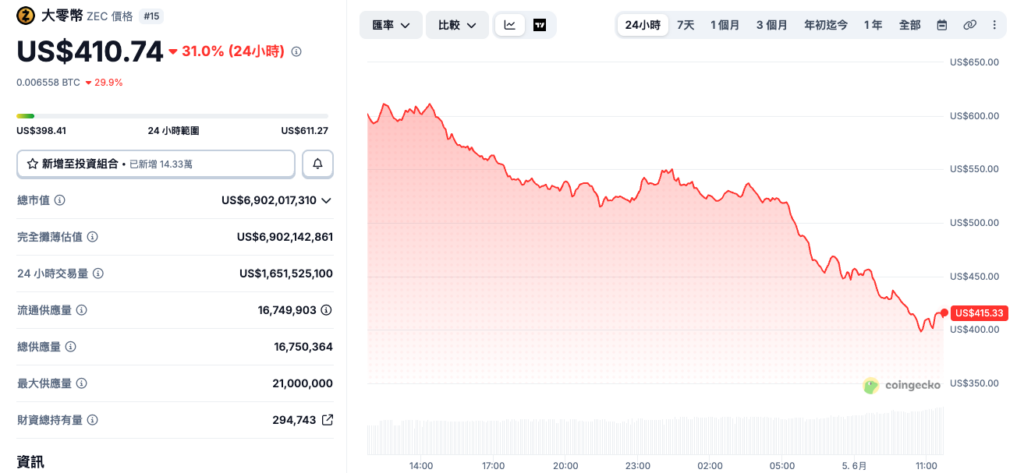Open info icon beside 24 小時交易量

click(98, 274)
